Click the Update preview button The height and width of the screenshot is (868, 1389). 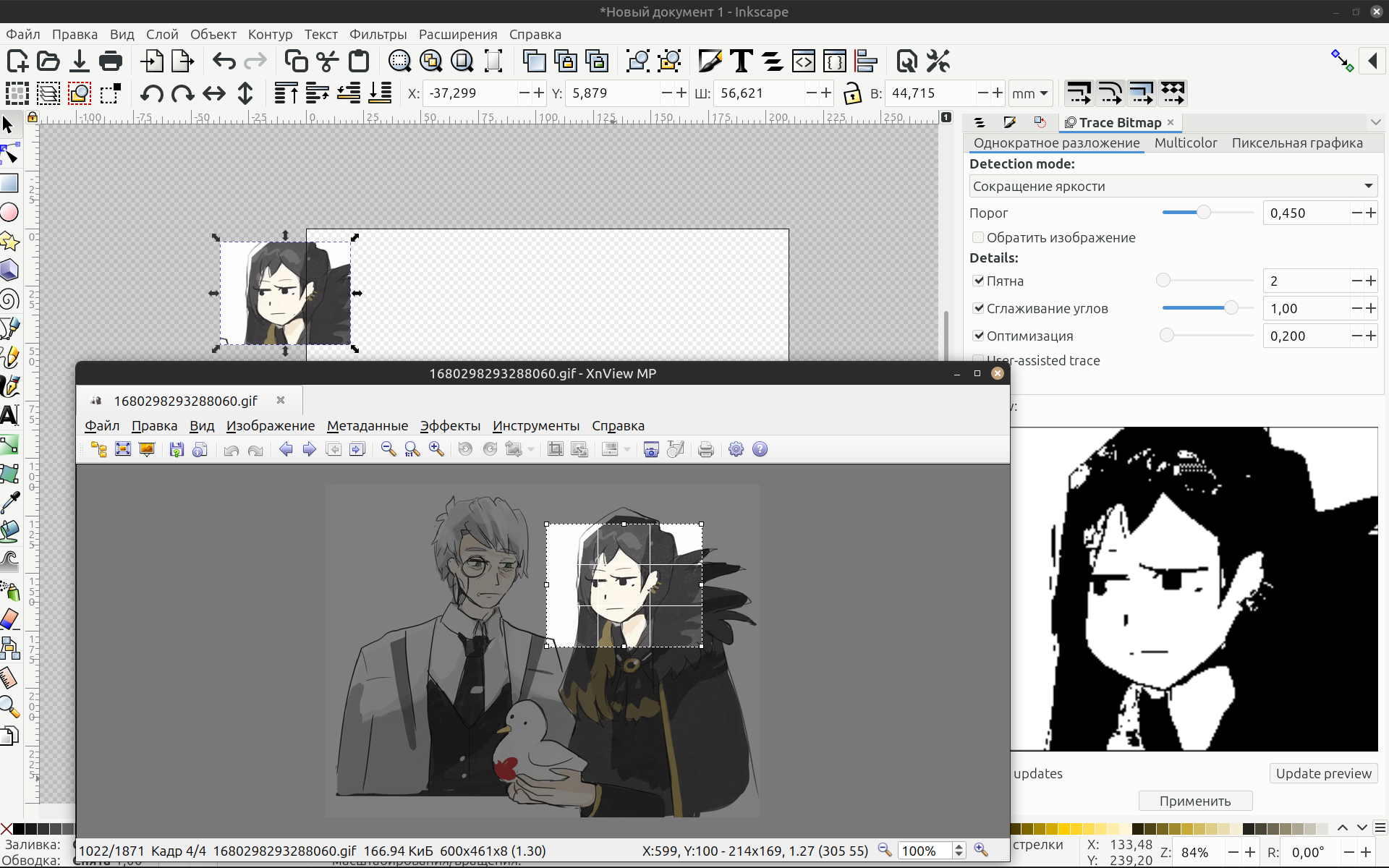pyautogui.click(x=1323, y=773)
